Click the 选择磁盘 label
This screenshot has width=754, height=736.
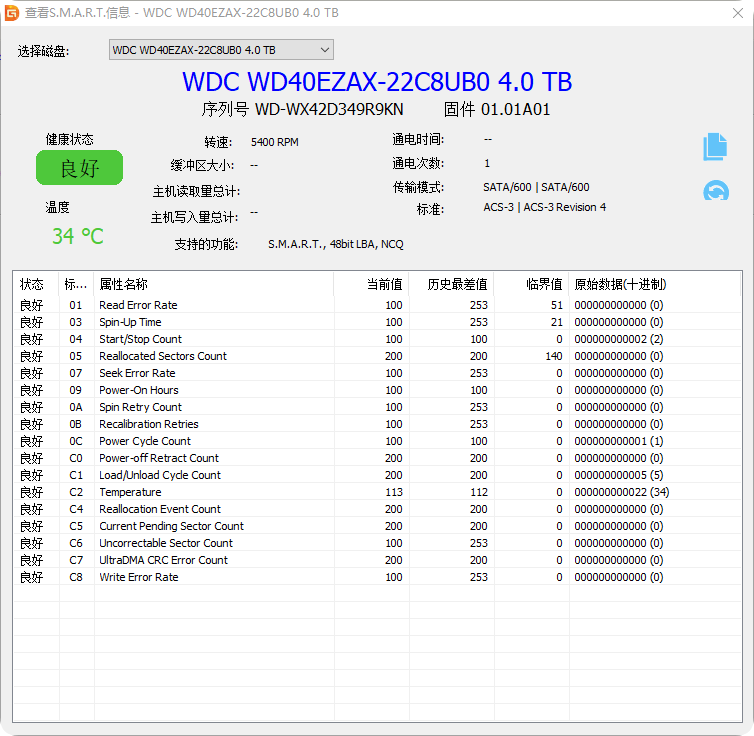pos(43,51)
